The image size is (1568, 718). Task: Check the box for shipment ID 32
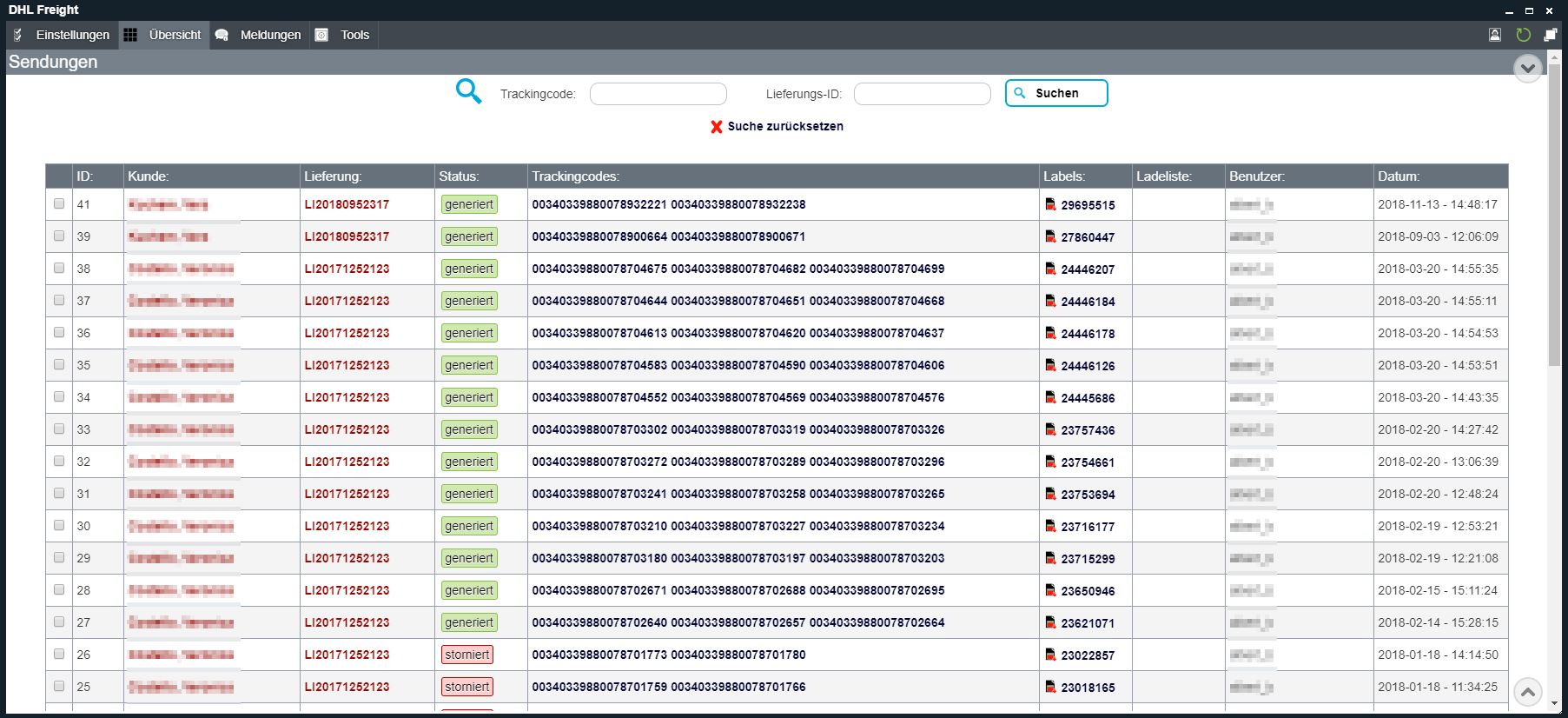click(59, 462)
